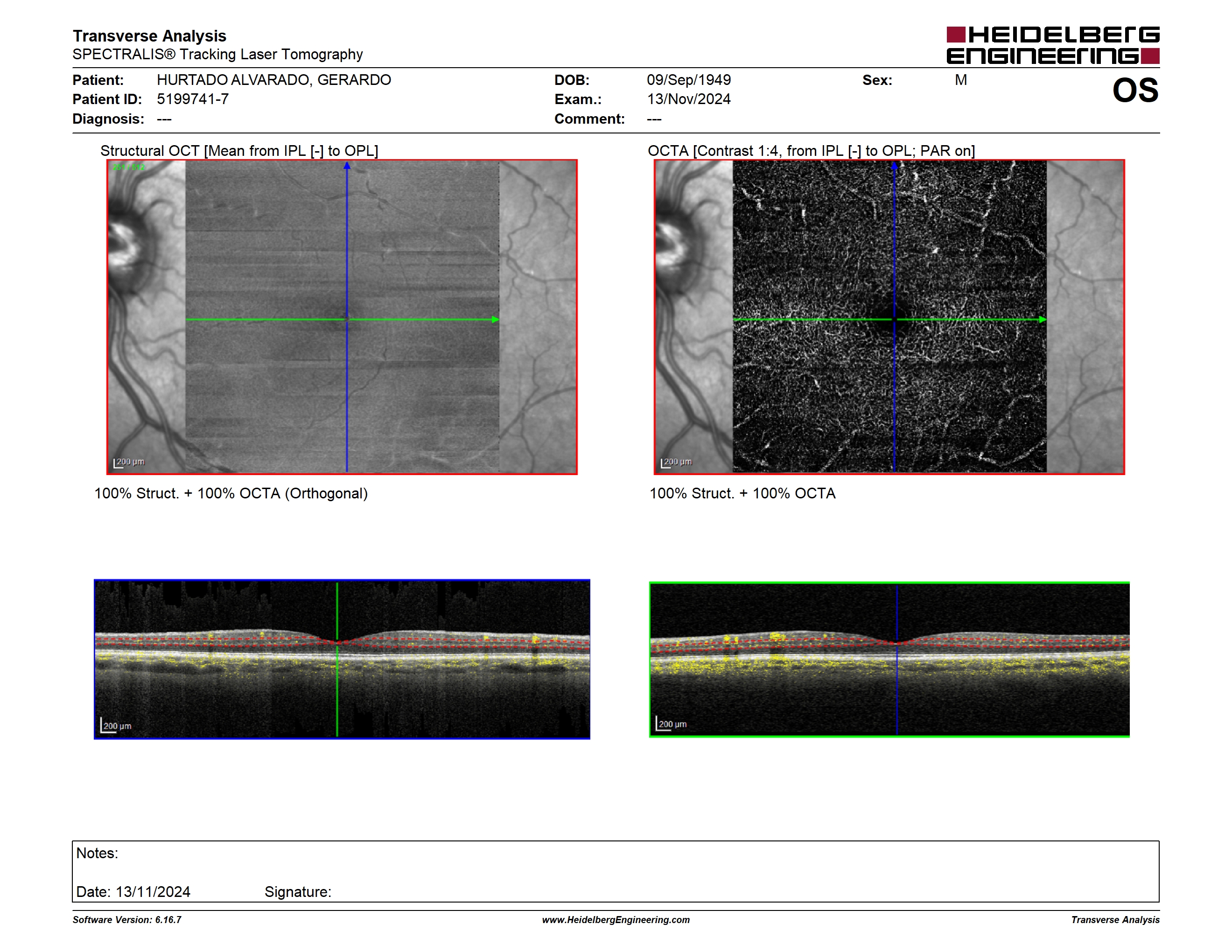
Task: Click the green vertical marker line in the blue-framed B-scan
Action: coord(337,659)
